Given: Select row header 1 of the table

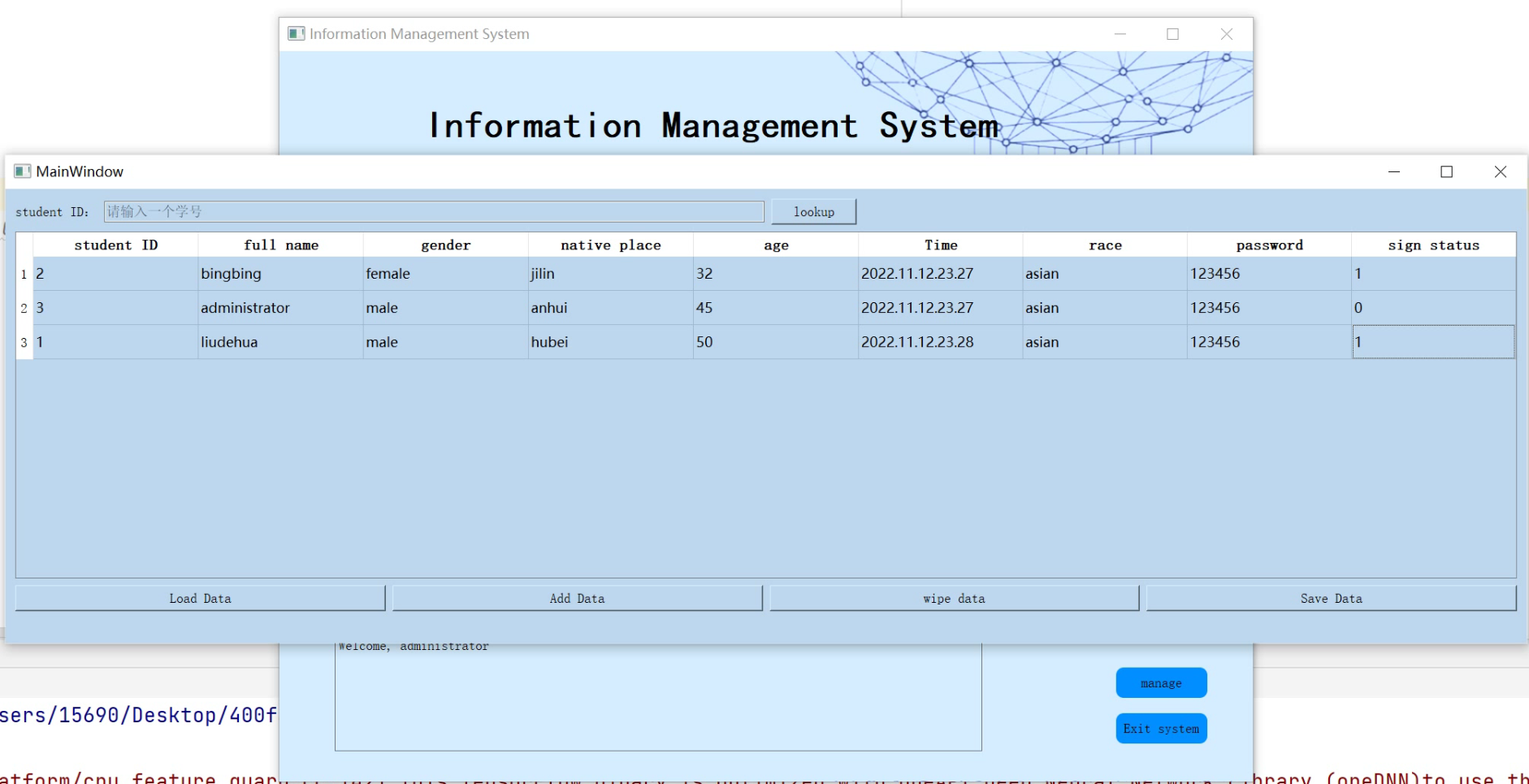Looking at the screenshot, I should click(x=24, y=274).
